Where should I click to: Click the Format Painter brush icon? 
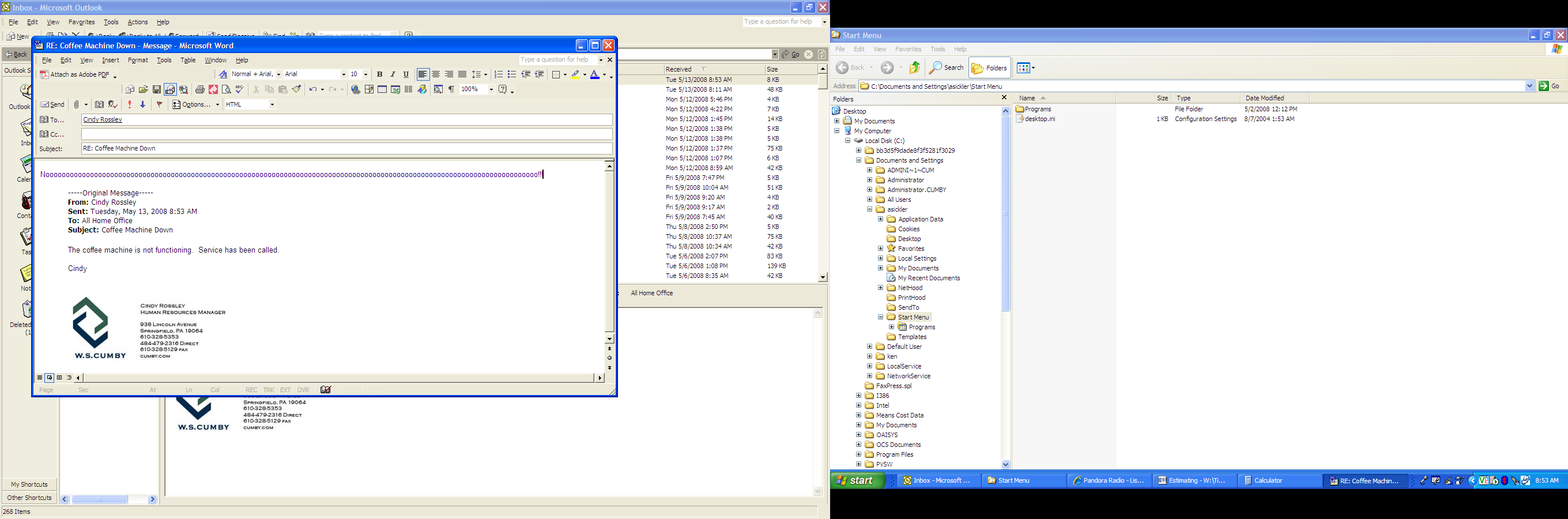(296, 89)
